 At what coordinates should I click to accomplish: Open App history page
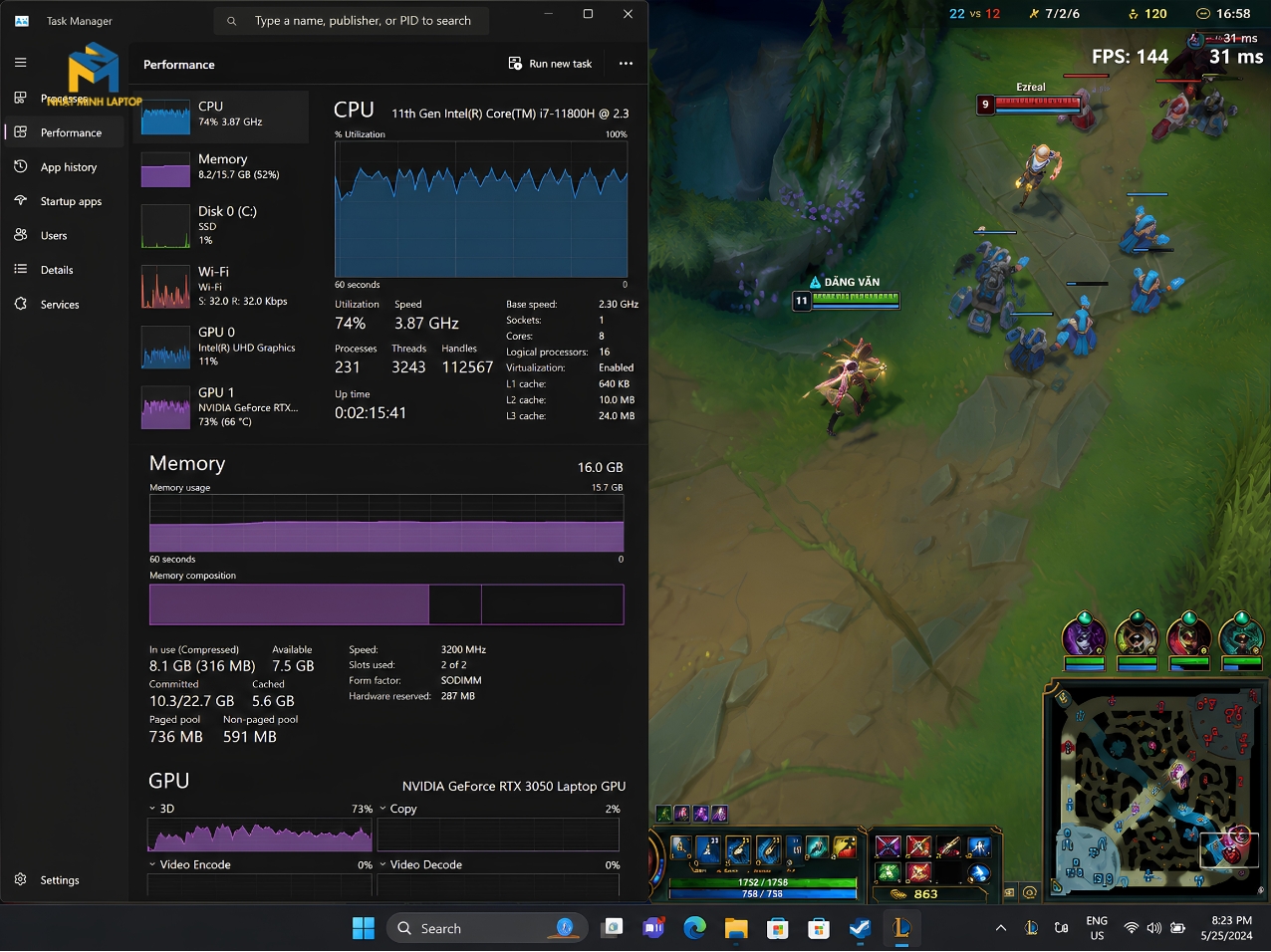point(64,167)
